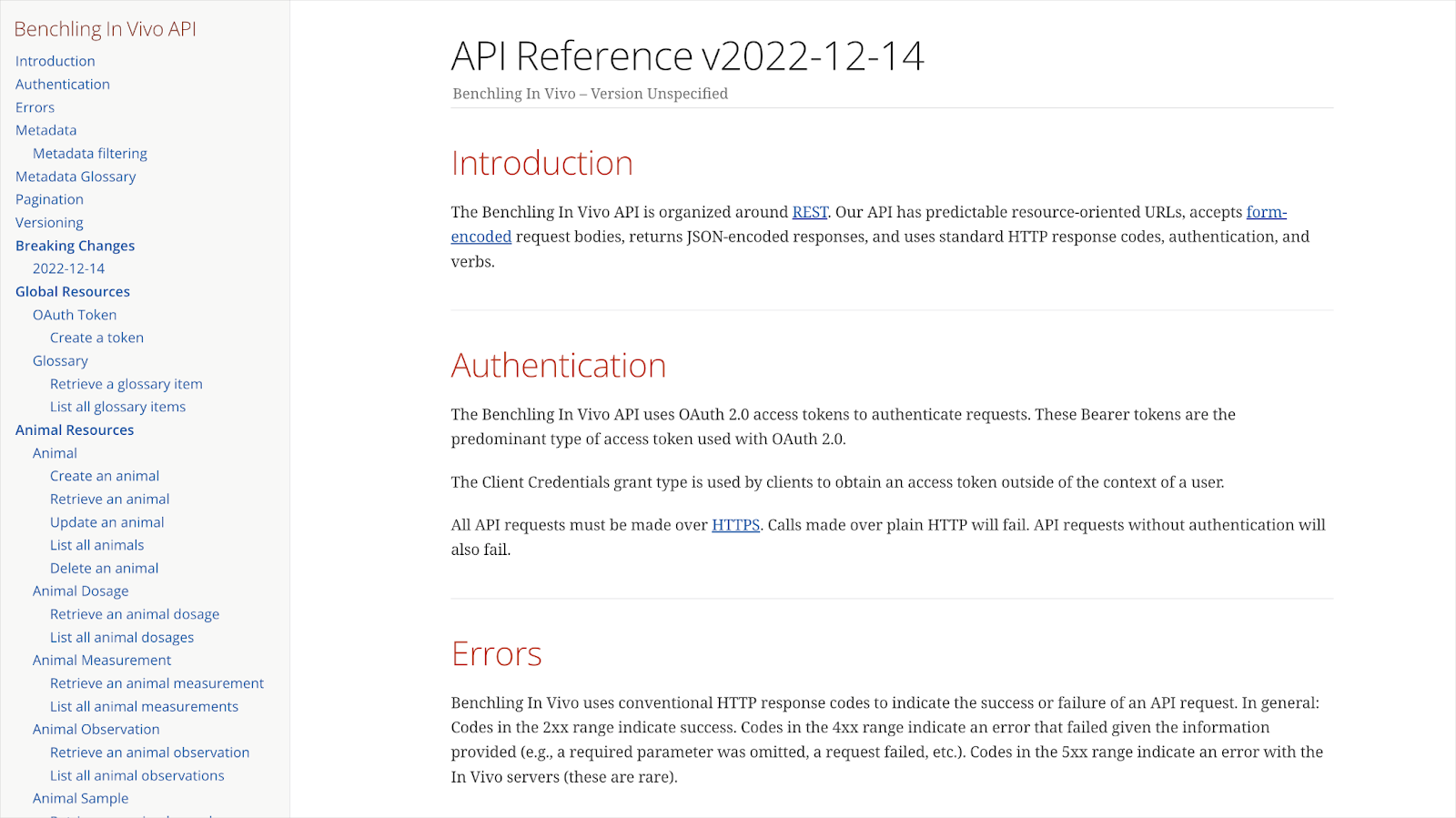The width and height of the screenshot is (1456, 818).
Task: Follow the HTTPS link in Authentication
Action: [x=735, y=525]
